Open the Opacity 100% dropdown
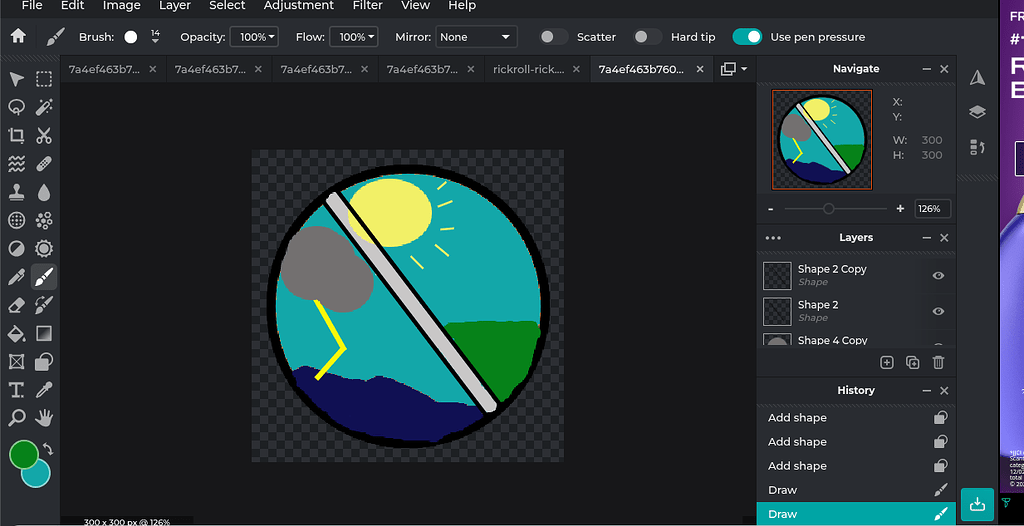Viewport: 1024px width, 526px height. click(x=254, y=37)
